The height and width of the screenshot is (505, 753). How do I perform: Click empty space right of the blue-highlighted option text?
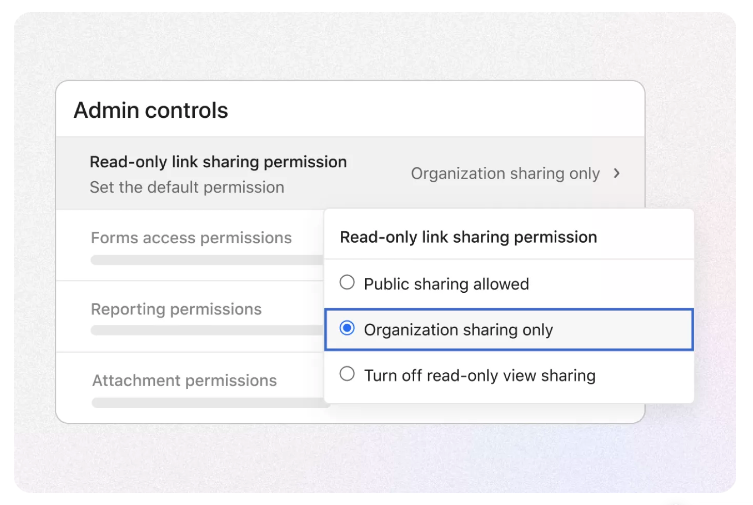(x=625, y=330)
